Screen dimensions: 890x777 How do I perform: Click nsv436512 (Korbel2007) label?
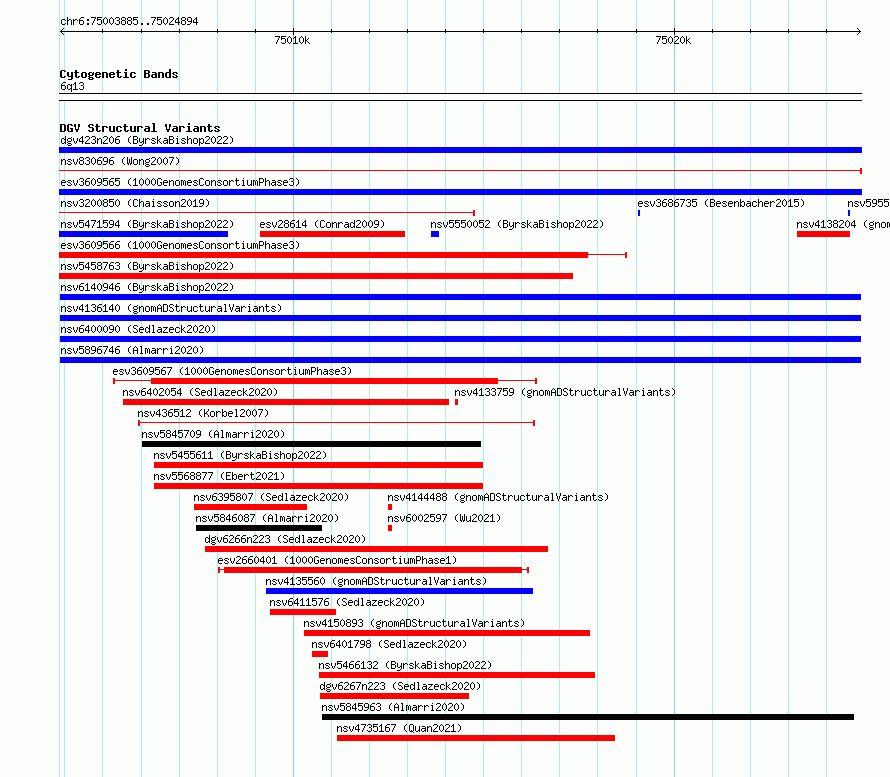[x=203, y=413]
